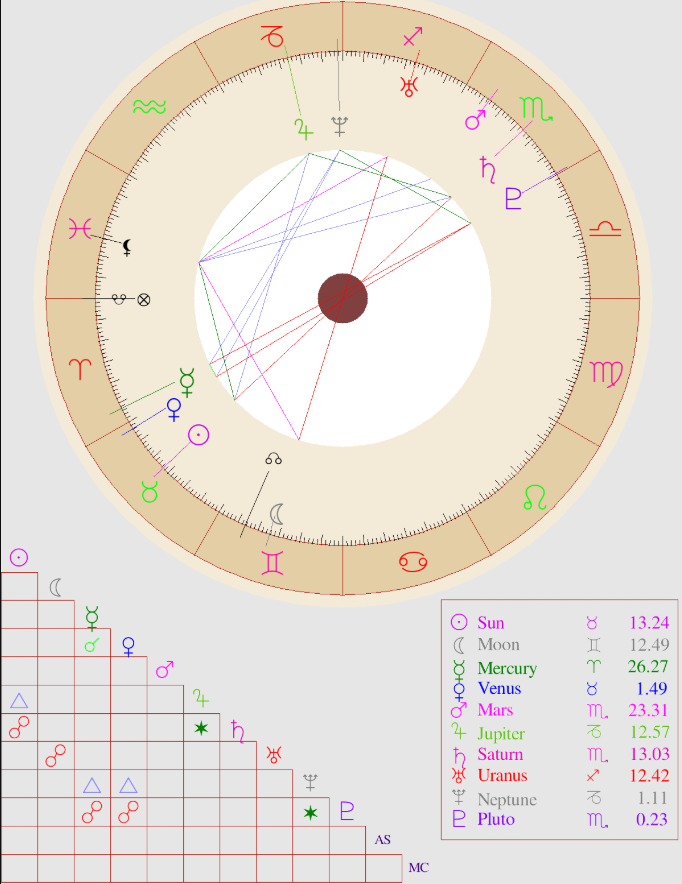Select the Uranus header in the aspect grid
The height and width of the screenshot is (884, 682).
click(x=274, y=755)
